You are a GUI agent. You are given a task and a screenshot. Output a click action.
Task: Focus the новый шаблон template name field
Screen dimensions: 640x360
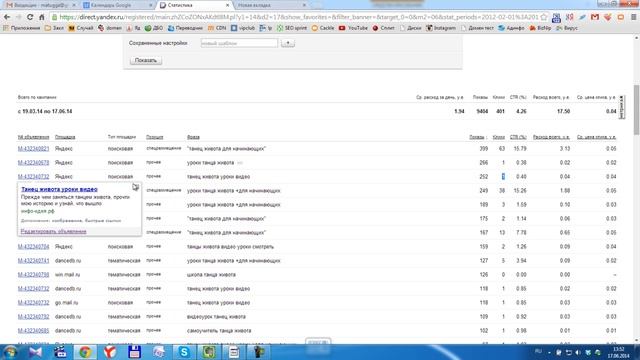[239, 43]
